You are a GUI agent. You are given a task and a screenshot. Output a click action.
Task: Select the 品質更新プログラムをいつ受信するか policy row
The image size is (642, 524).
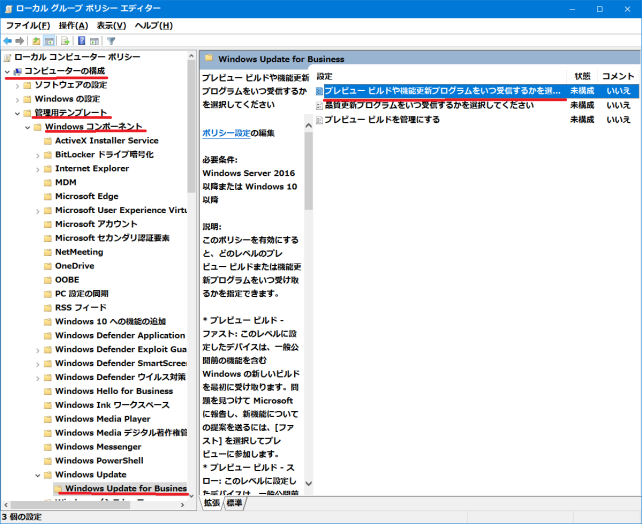477,106
